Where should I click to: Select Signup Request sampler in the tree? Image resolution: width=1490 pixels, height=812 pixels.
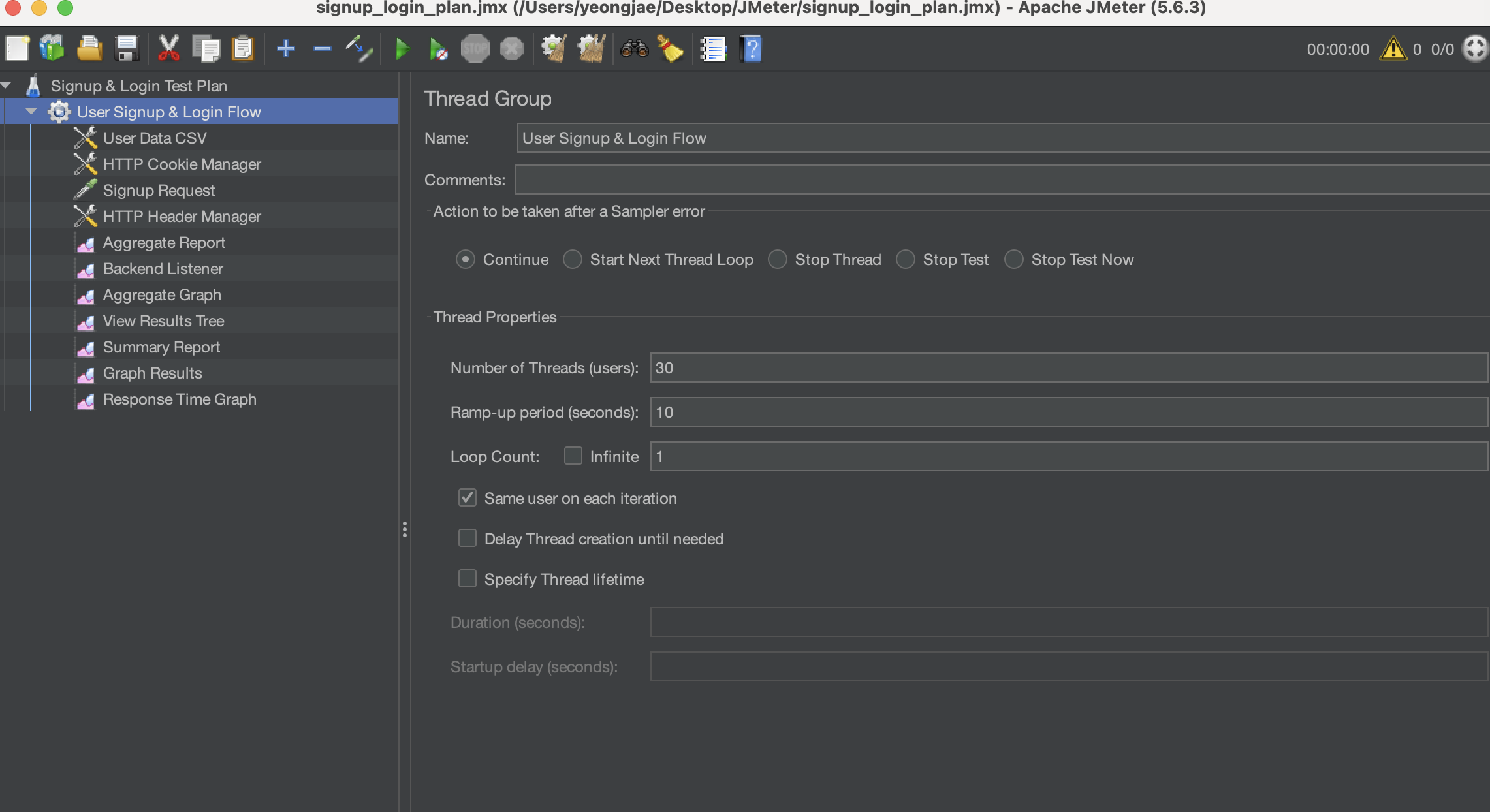click(159, 191)
